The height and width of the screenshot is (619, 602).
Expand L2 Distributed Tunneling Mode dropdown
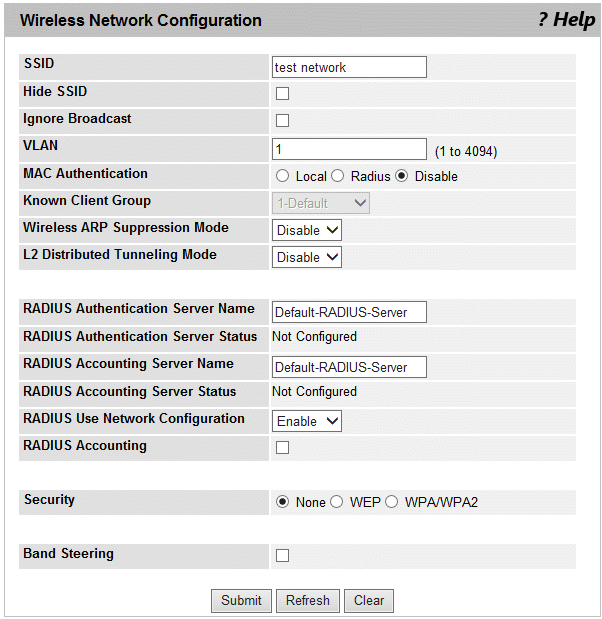point(307,257)
